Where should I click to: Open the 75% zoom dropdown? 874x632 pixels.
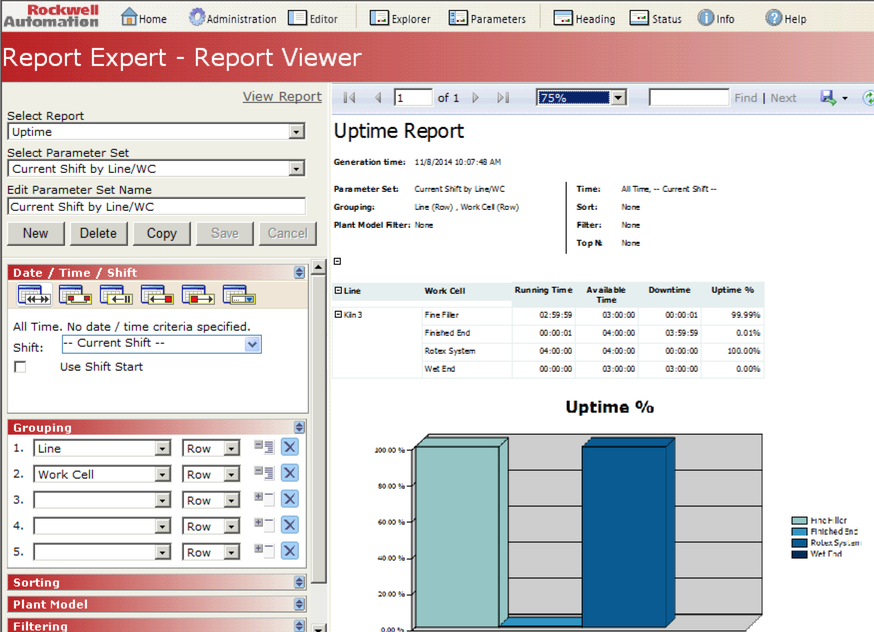coord(618,98)
